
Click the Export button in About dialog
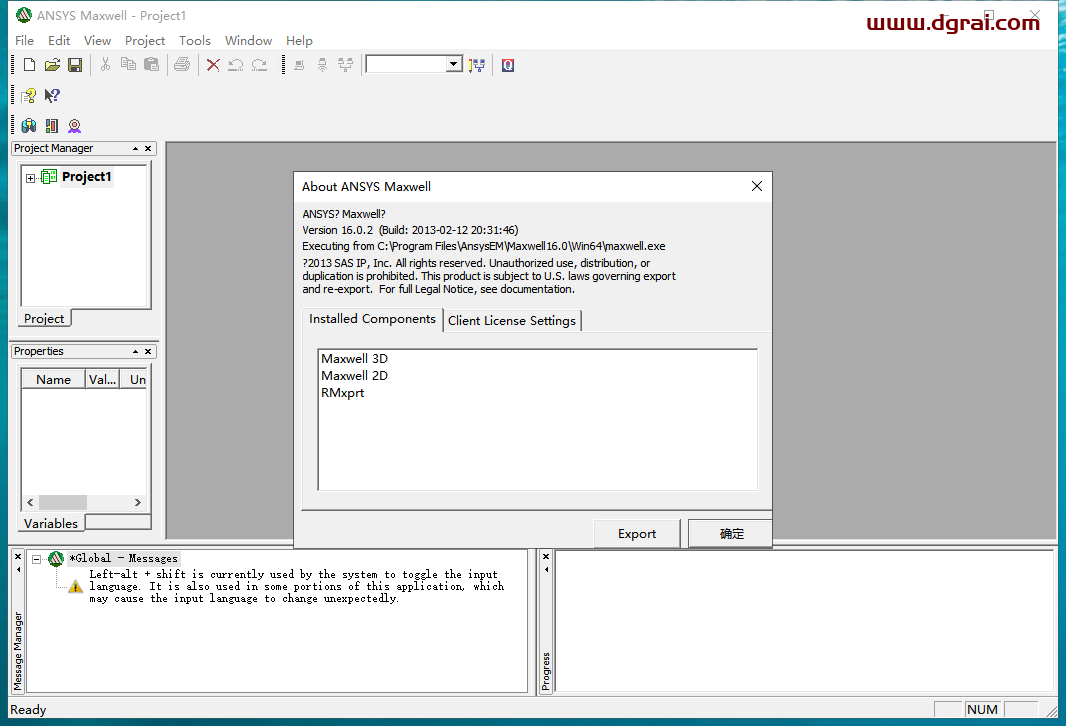click(637, 534)
